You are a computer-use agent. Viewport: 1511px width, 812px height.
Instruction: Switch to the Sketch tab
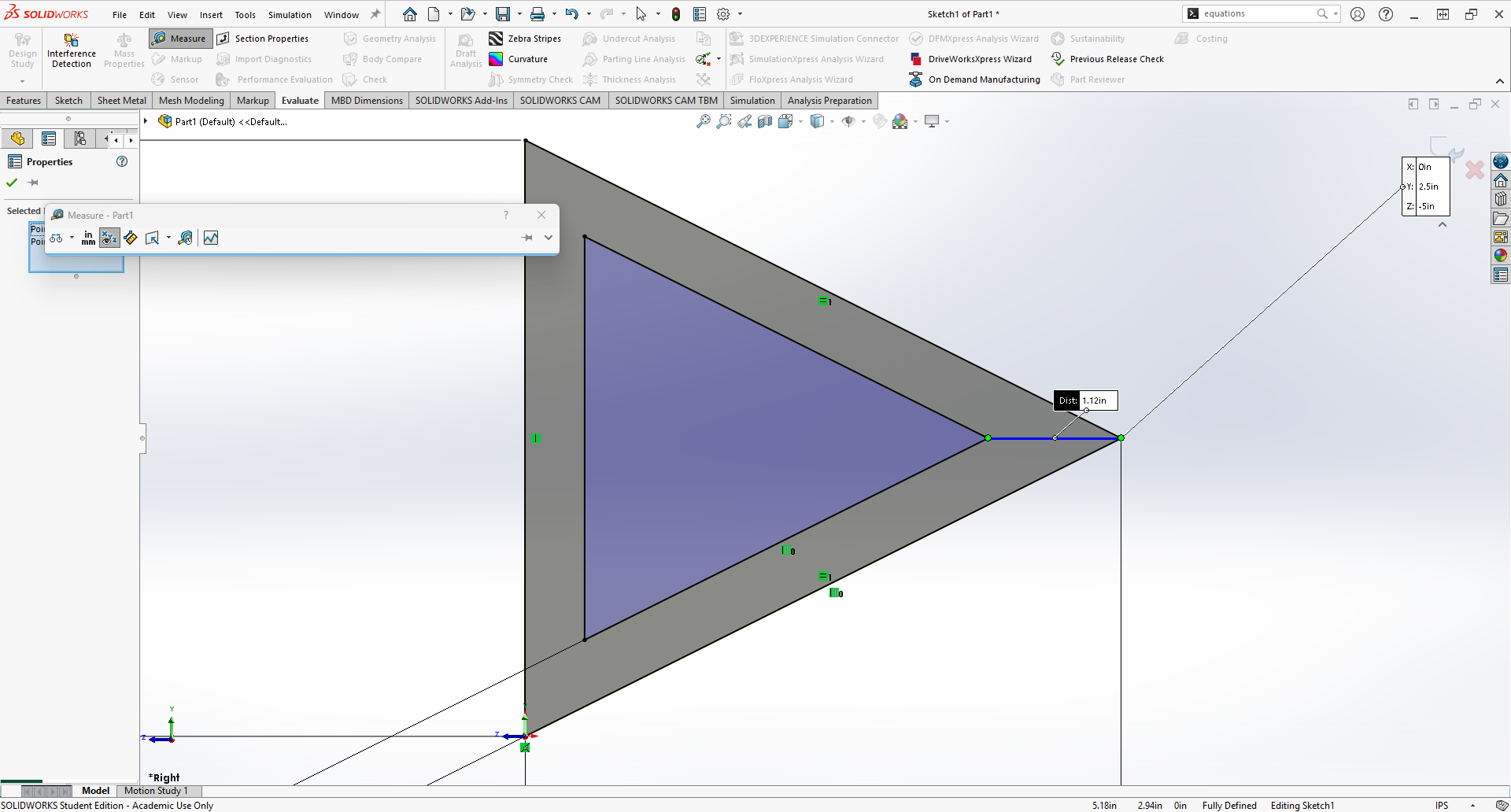pos(68,101)
